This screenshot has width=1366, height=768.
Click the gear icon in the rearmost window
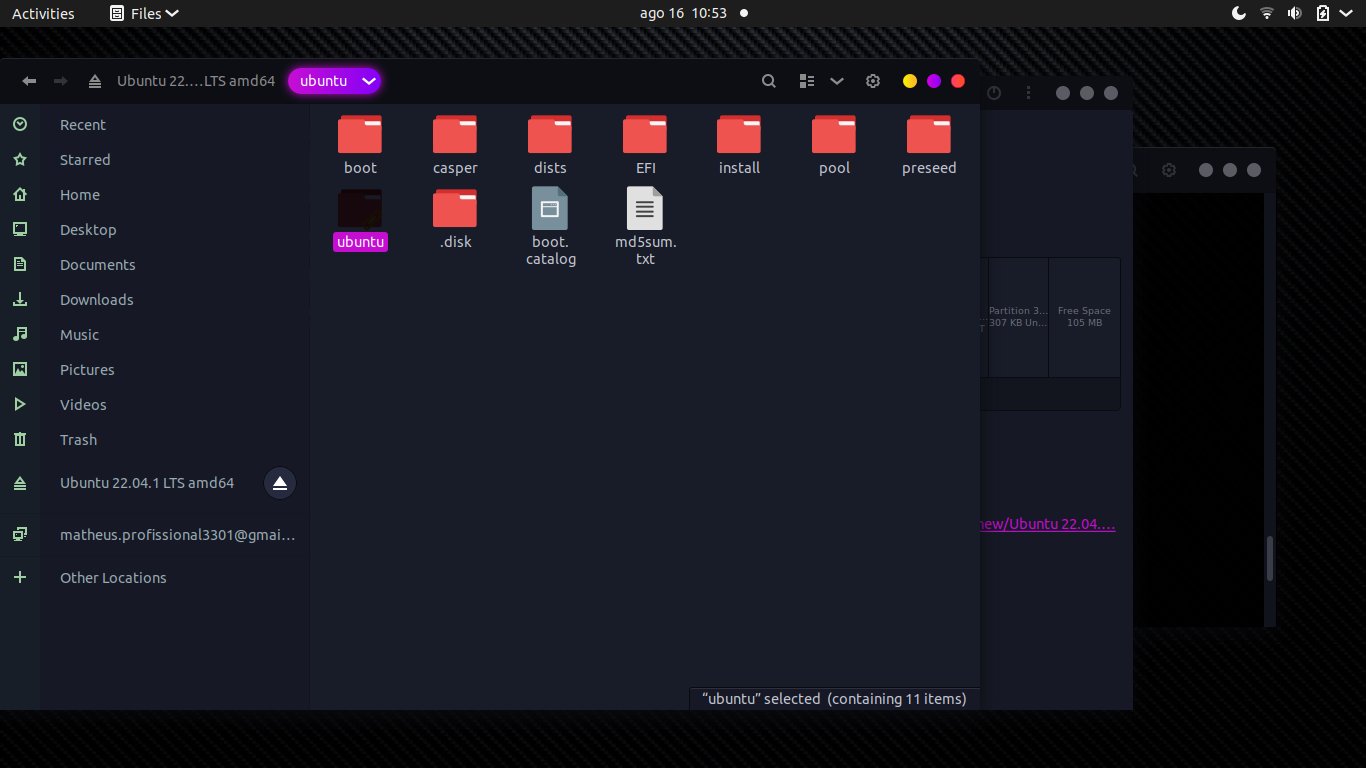1169,170
